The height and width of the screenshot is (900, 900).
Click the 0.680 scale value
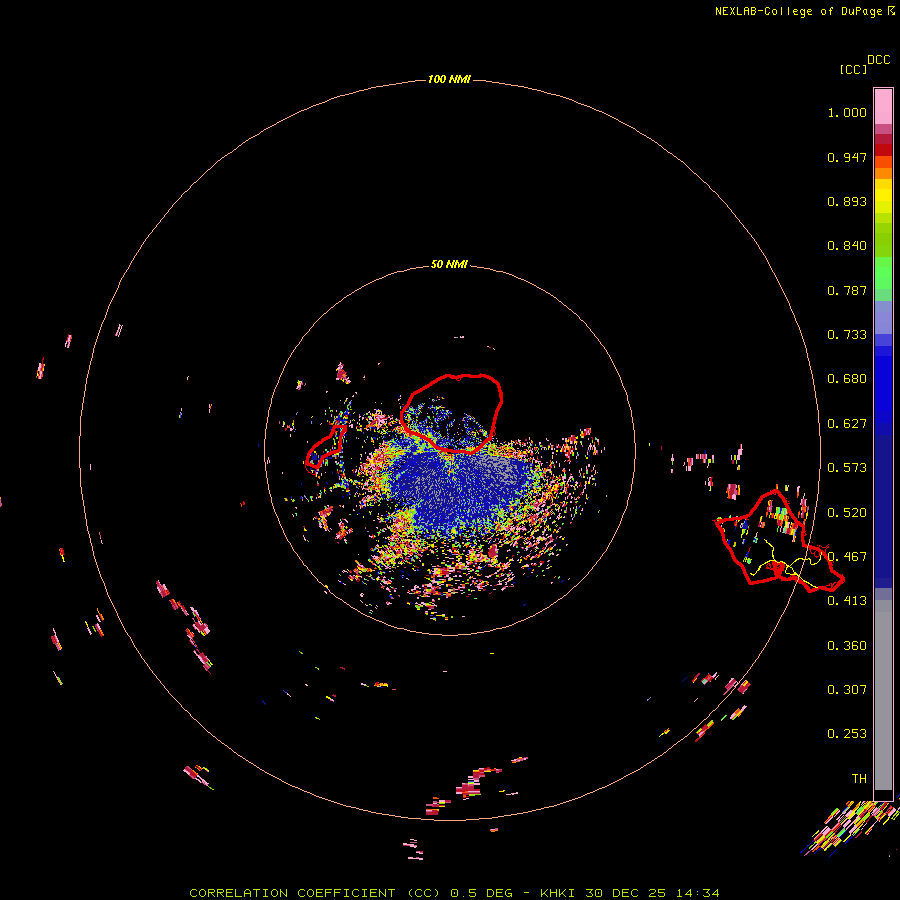tap(847, 379)
